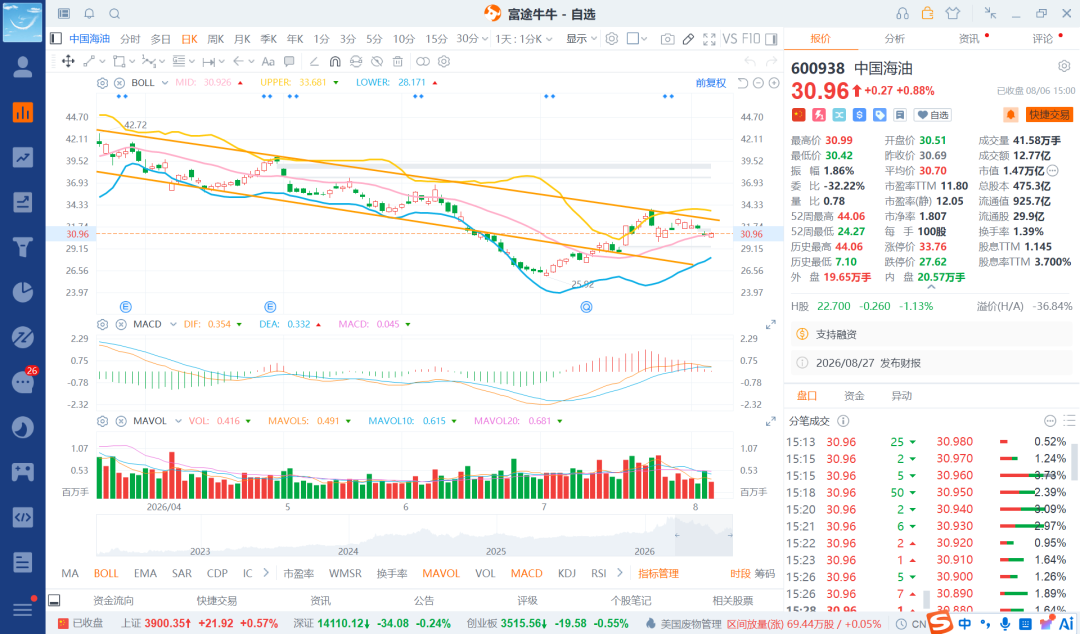1080x634 pixels.
Task: Hide the MACD indicator with X circle
Action: [x=121, y=324]
